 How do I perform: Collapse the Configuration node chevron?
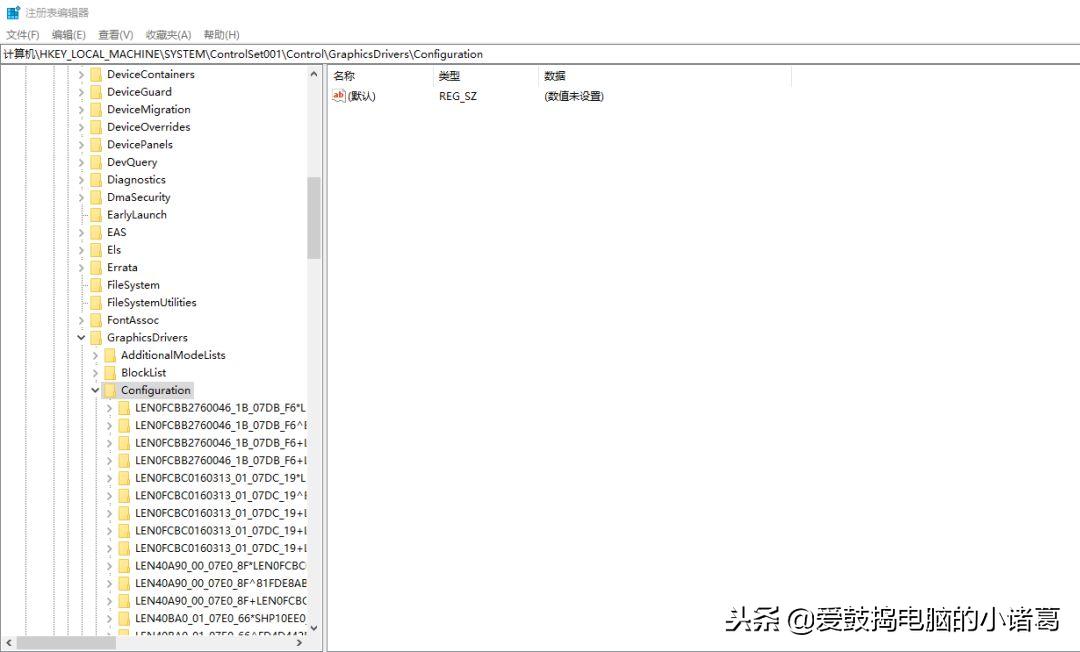point(95,390)
